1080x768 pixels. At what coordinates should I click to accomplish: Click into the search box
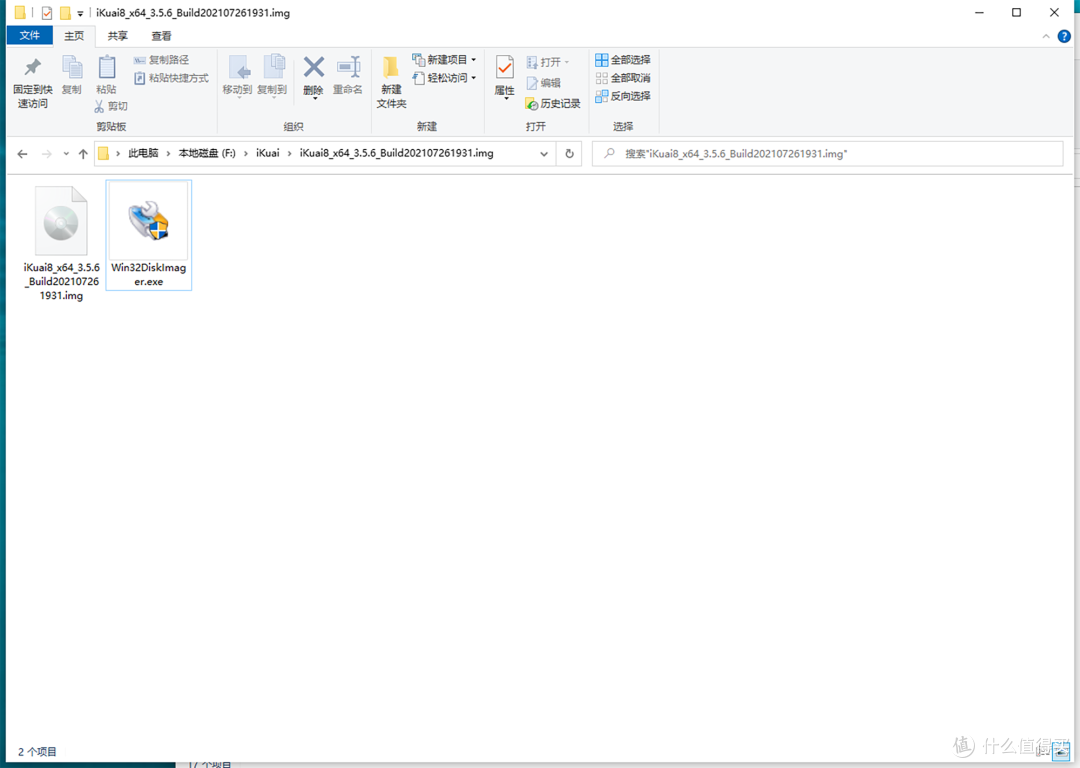tap(827, 154)
